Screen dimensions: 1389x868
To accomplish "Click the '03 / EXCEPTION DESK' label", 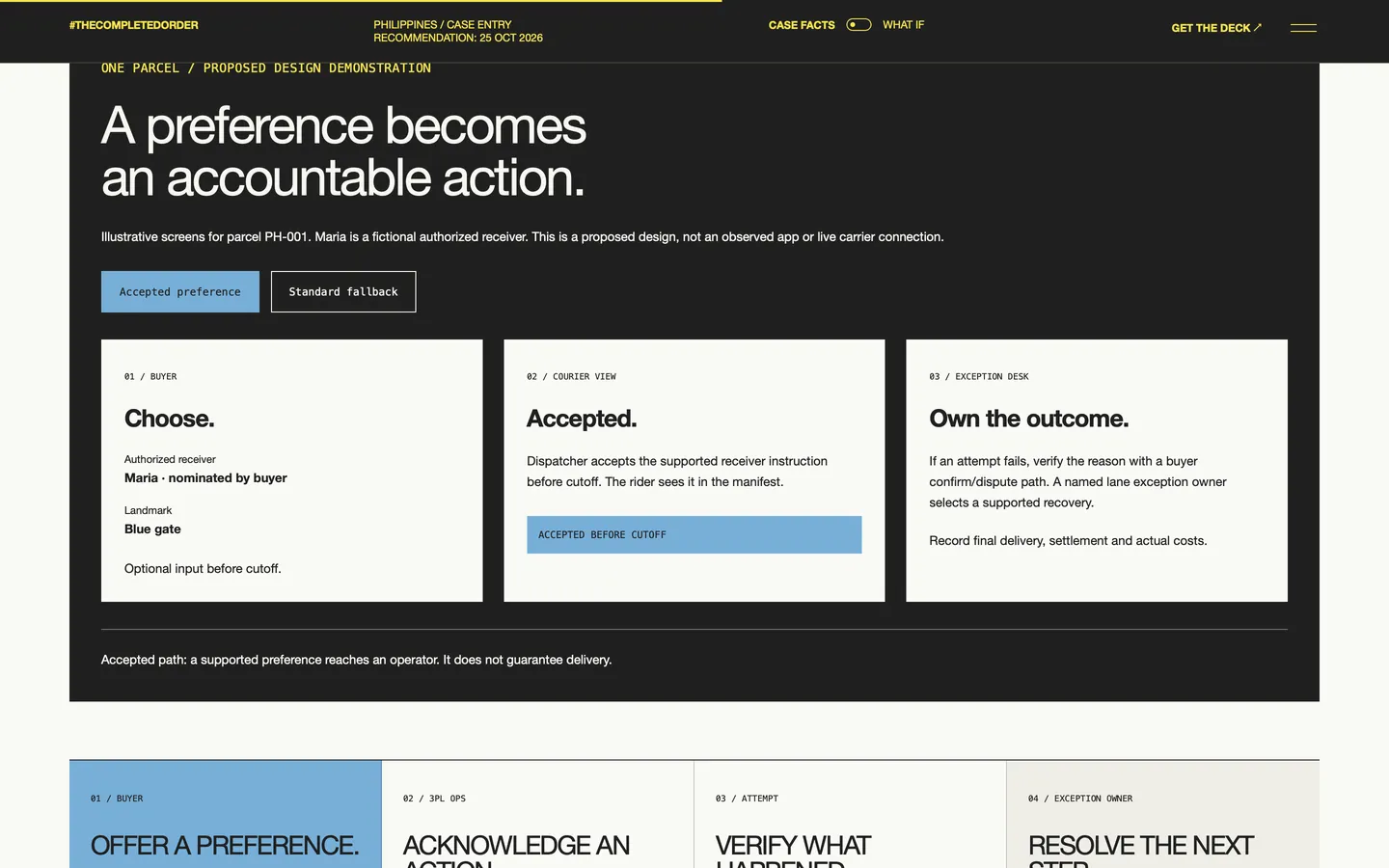I will pos(979,377).
